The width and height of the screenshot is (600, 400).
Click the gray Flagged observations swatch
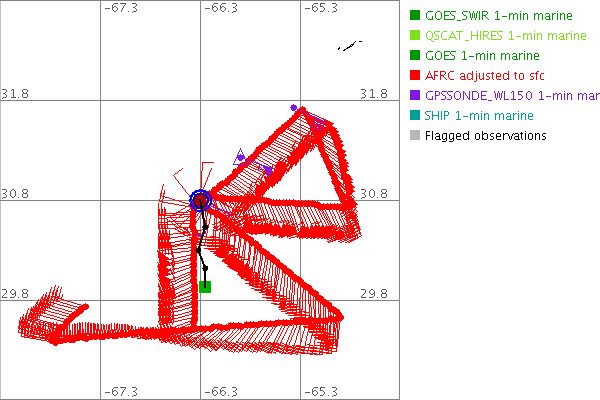tap(415, 136)
